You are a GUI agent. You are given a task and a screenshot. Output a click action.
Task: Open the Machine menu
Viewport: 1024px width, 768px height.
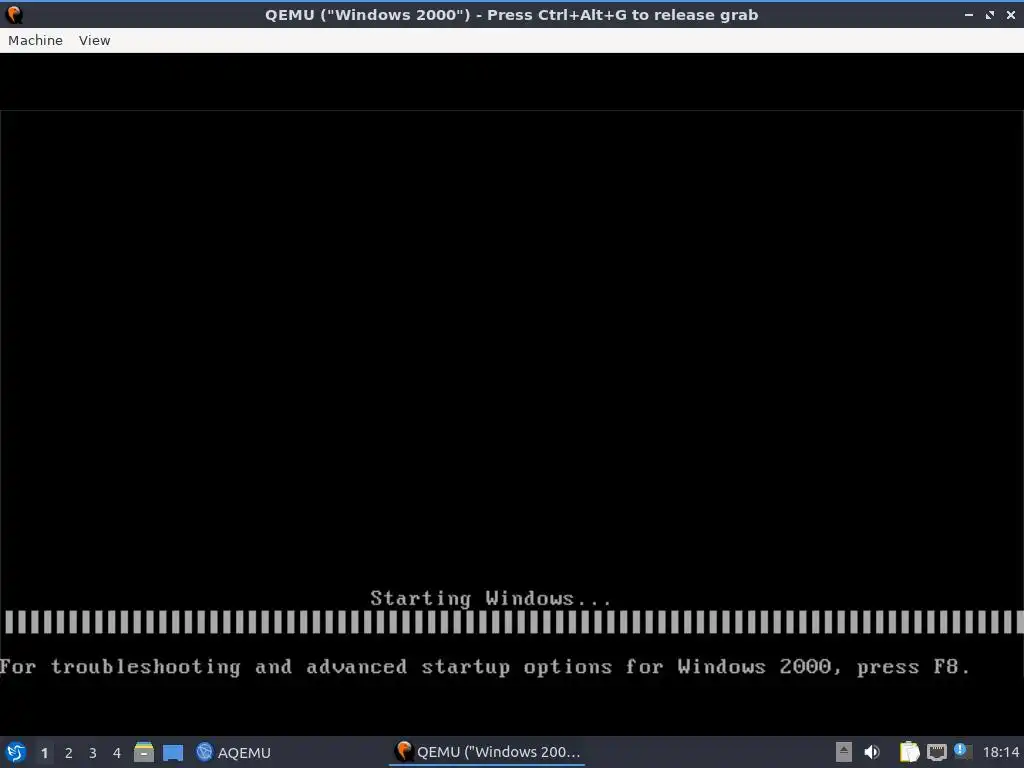click(35, 40)
